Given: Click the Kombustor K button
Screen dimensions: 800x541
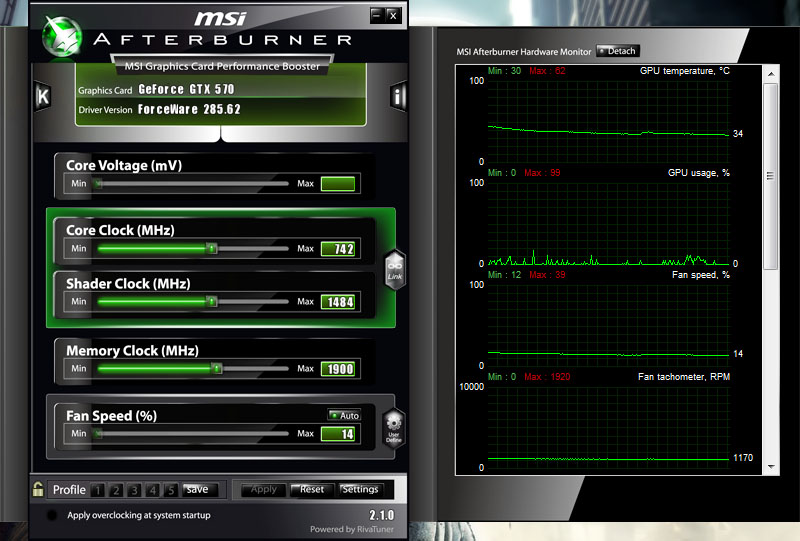Looking at the screenshot, I should point(43,96).
